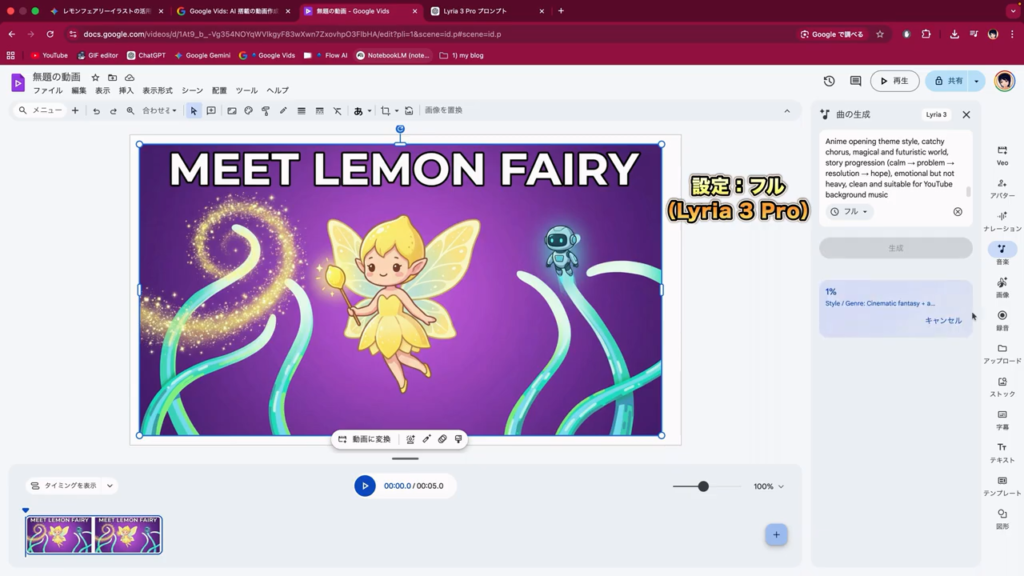Adjust the timeline zoom slider handle
Viewport: 1024px width, 576px height.
click(703, 486)
